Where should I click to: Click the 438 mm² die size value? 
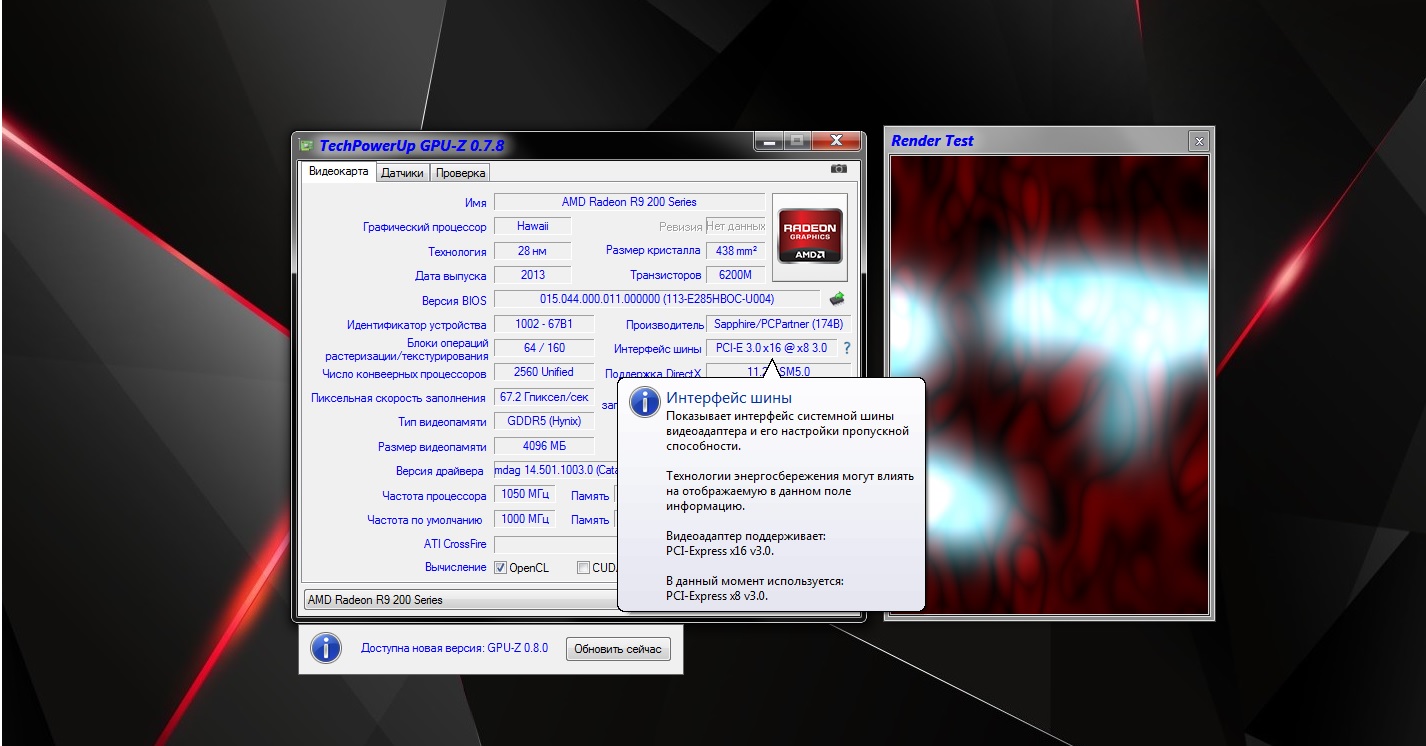(735, 251)
